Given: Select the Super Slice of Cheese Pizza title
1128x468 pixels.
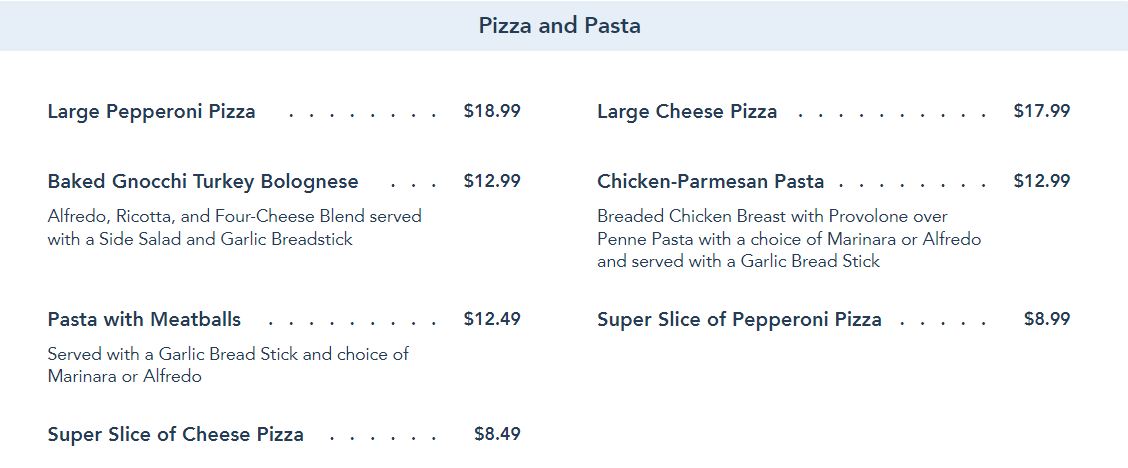Looking at the screenshot, I should tap(176, 434).
